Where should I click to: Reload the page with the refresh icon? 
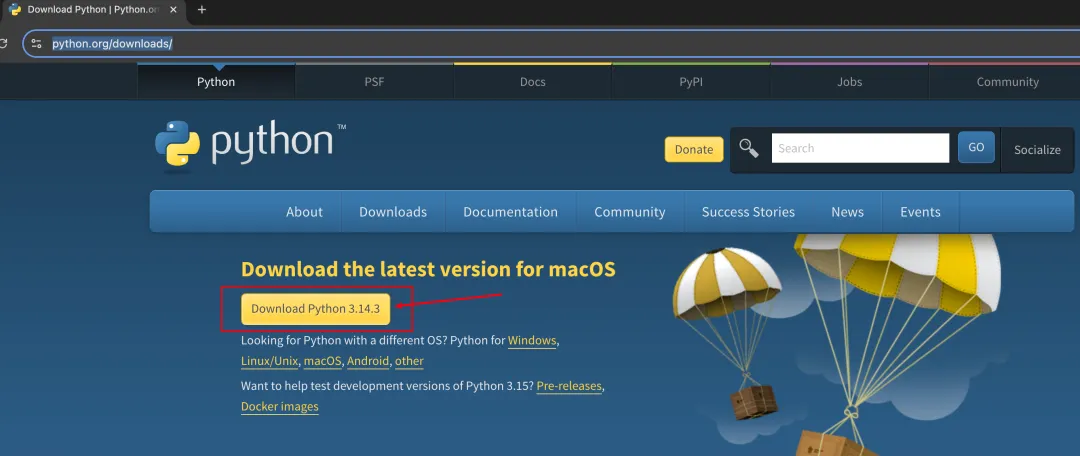coord(3,43)
